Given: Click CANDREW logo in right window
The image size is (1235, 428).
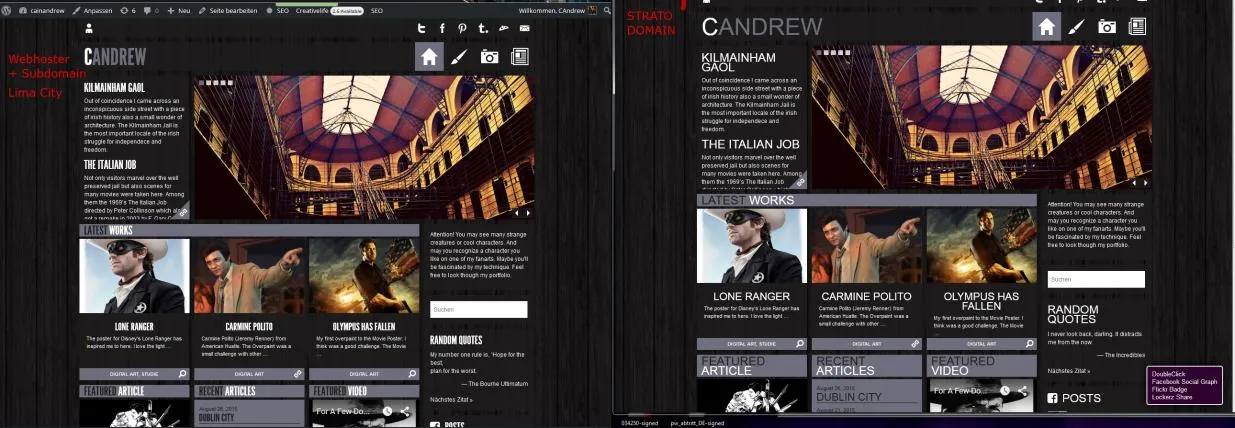Looking at the screenshot, I should pos(762,27).
